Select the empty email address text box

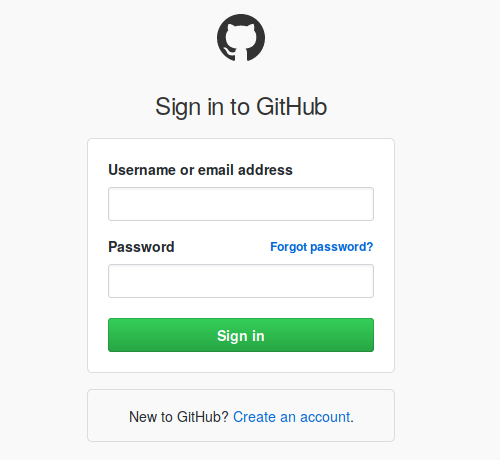[x=241, y=204]
